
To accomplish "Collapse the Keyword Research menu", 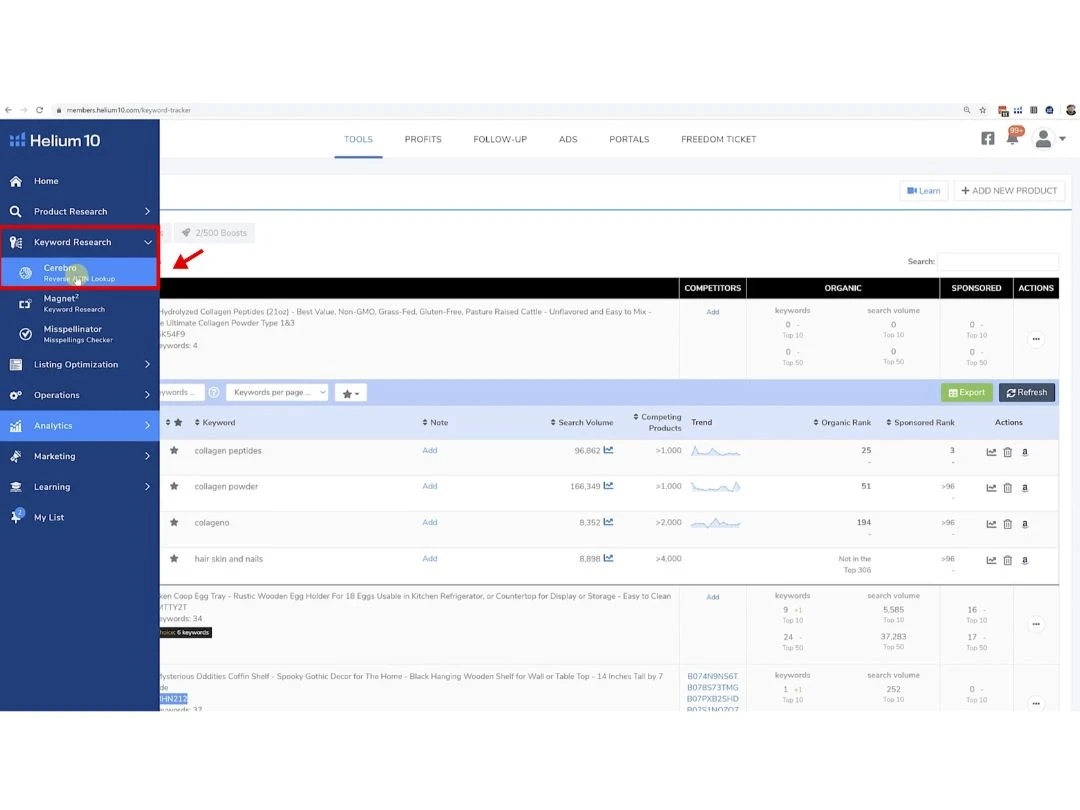I will (x=147, y=242).
